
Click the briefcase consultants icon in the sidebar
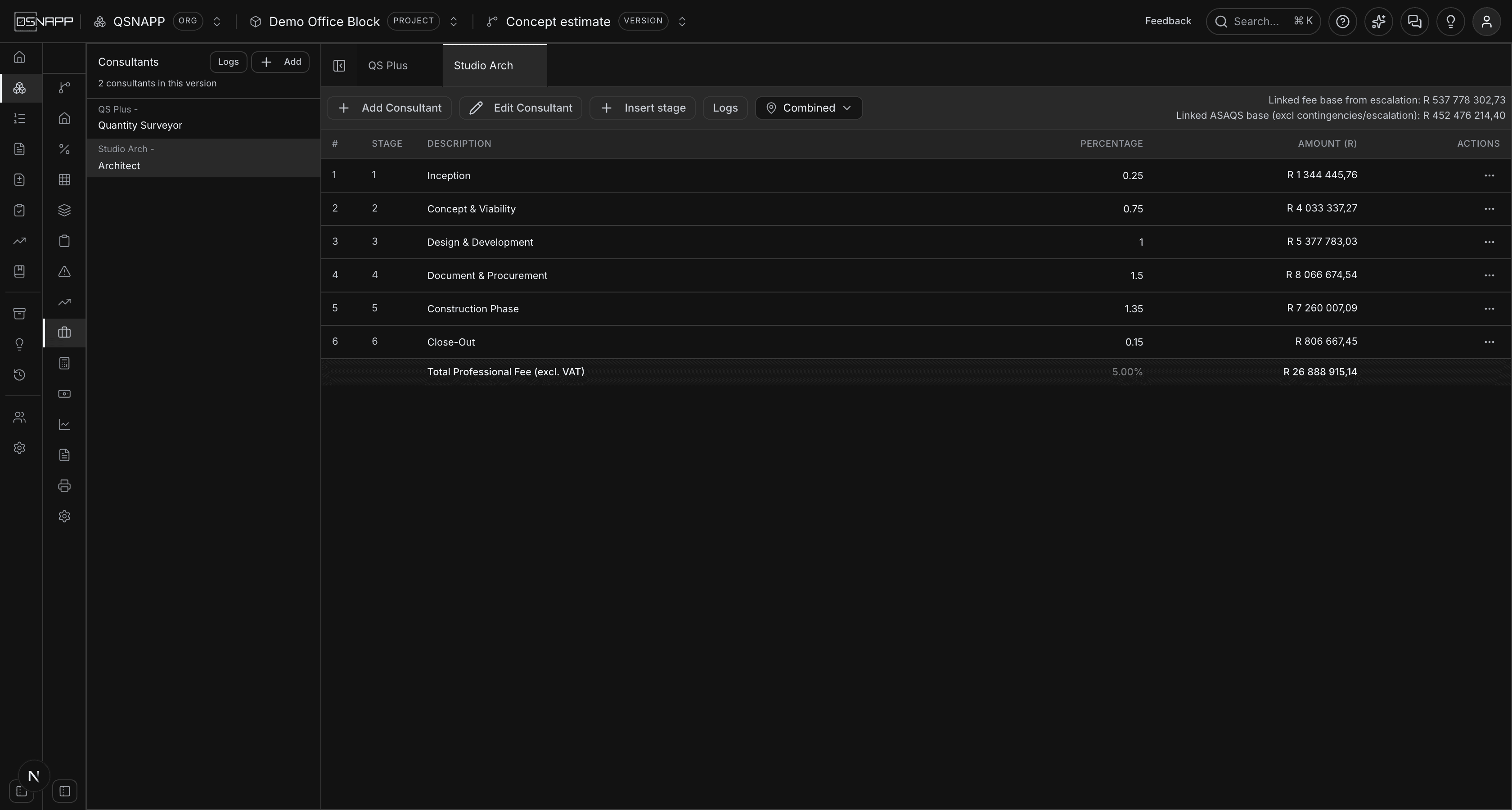click(64, 333)
